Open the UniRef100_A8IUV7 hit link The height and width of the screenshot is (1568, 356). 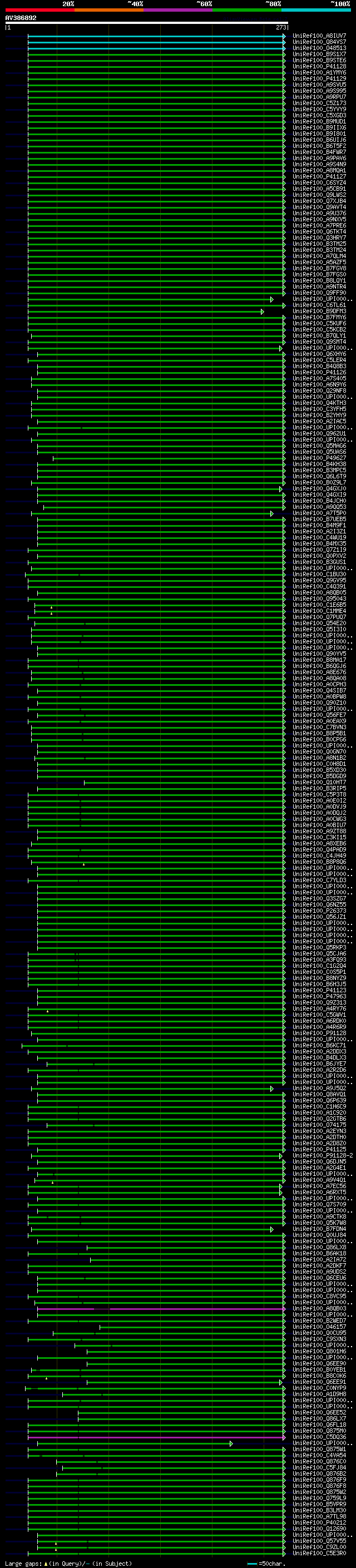[319, 36]
